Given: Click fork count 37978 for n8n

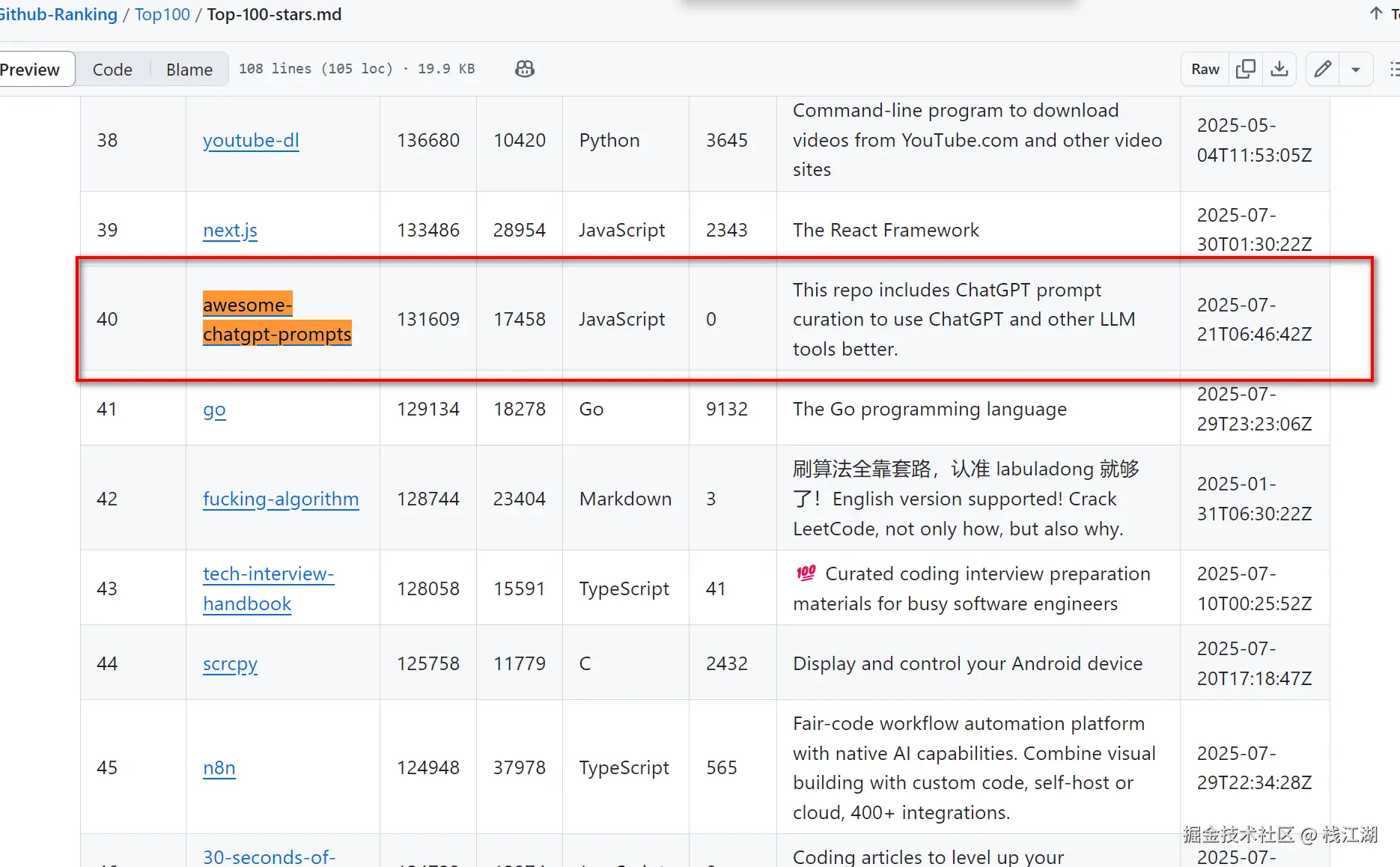Looking at the screenshot, I should [520, 767].
